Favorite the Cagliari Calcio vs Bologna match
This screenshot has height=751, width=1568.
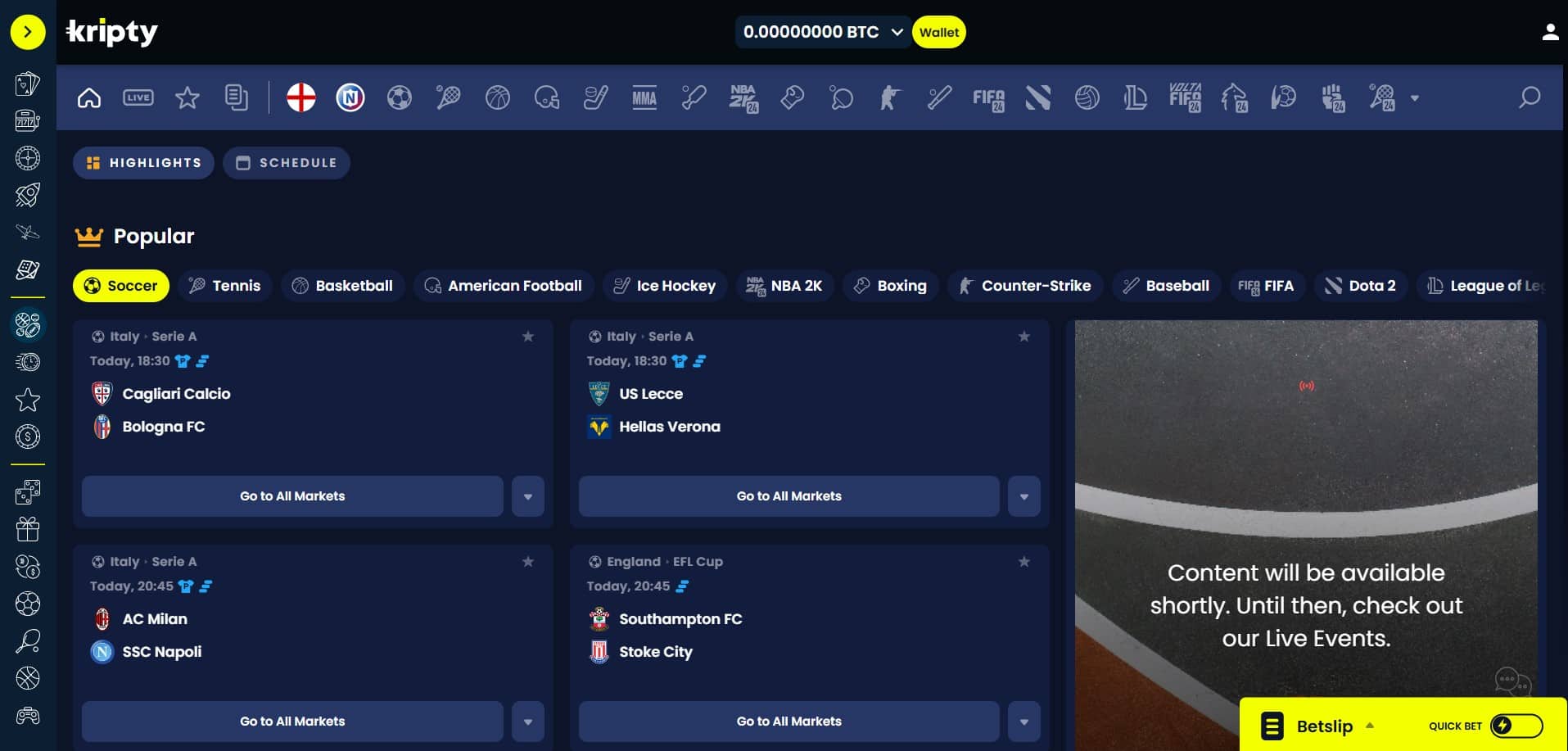click(528, 337)
